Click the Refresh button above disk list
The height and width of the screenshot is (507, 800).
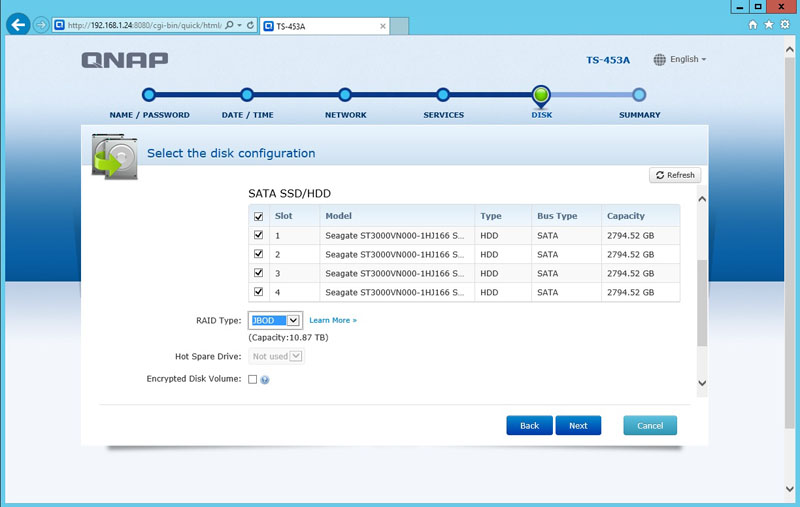pos(675,175)
